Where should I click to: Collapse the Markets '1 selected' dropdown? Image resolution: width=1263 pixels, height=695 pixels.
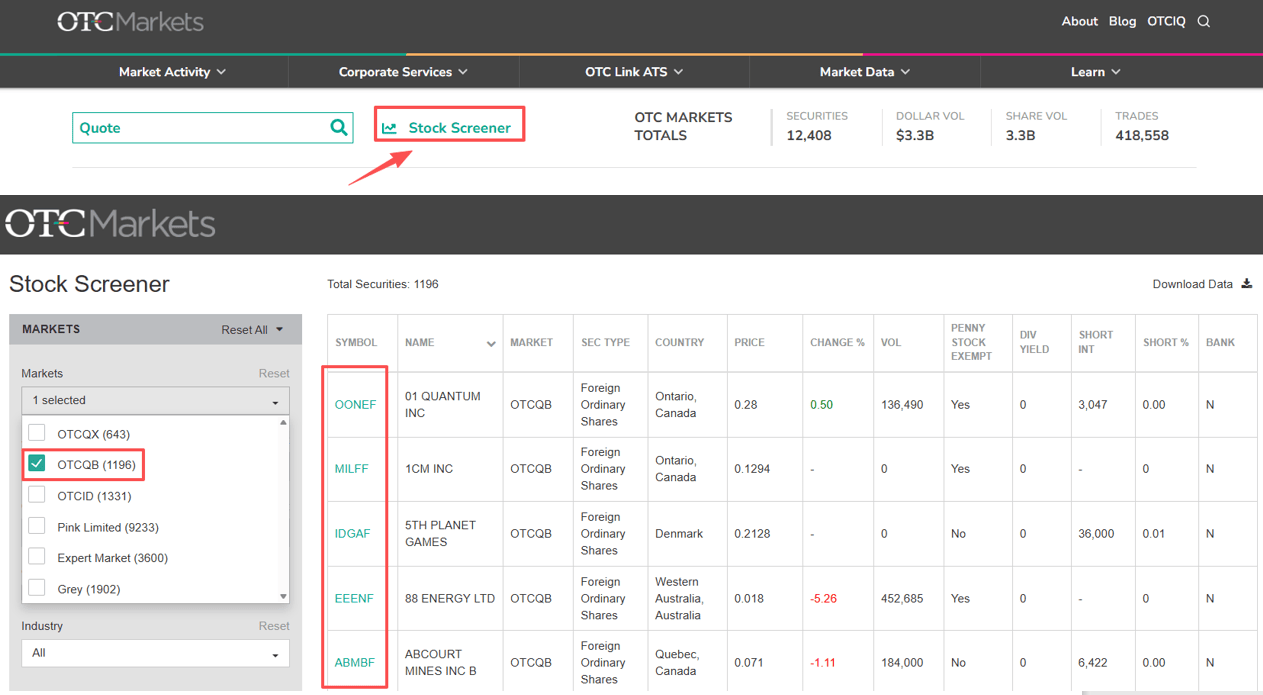(x=155, y=400)
